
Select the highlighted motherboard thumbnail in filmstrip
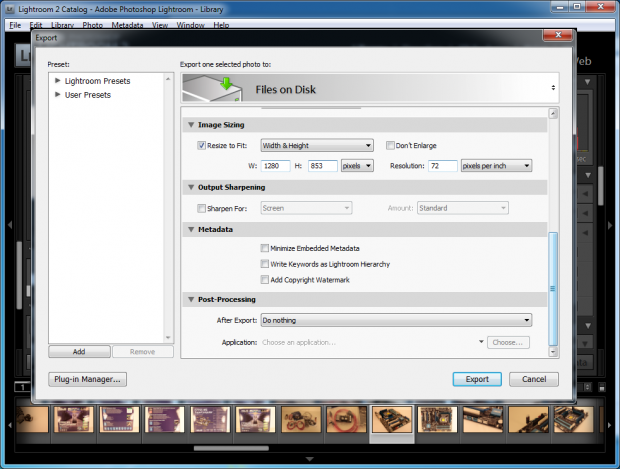point(392,419)
